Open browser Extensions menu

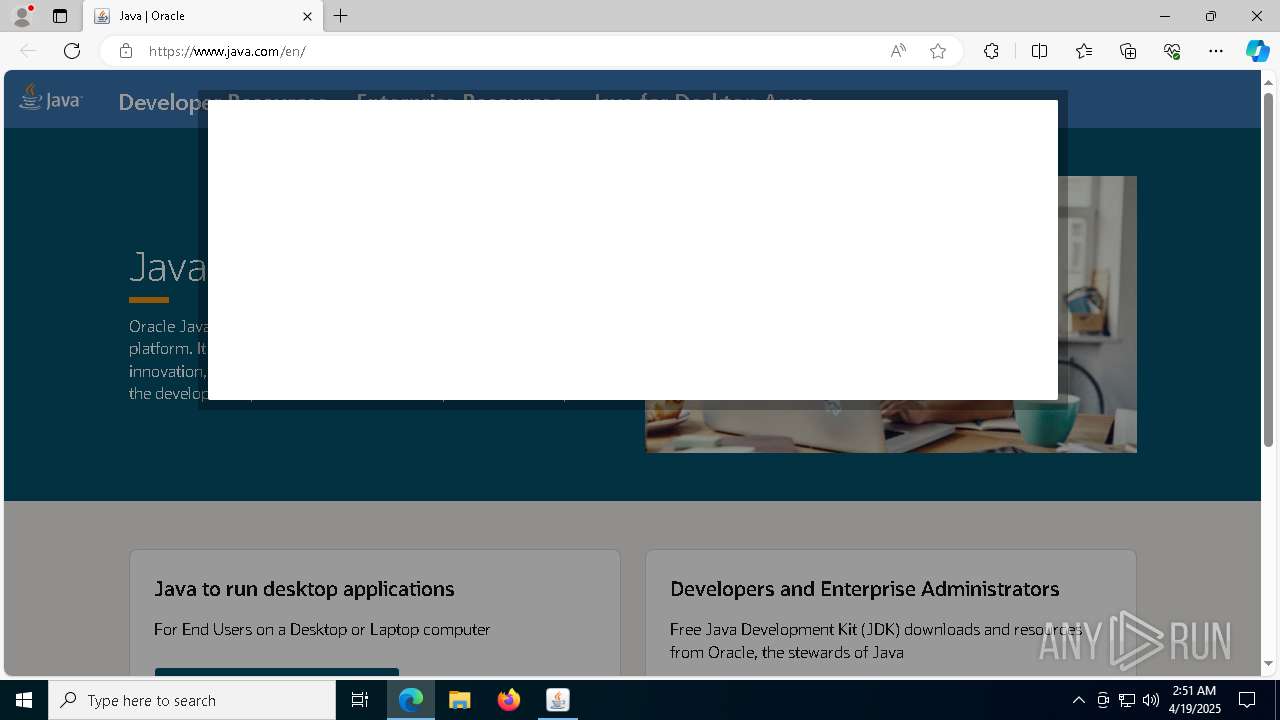click(x=991, y=51)
